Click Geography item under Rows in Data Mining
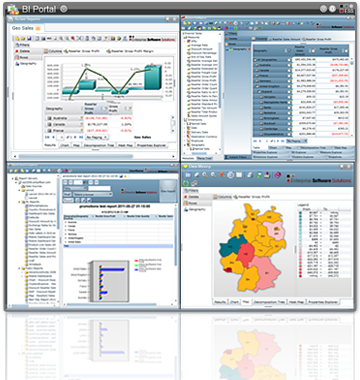Screen dimensions: 360x380 click(197, 209)
